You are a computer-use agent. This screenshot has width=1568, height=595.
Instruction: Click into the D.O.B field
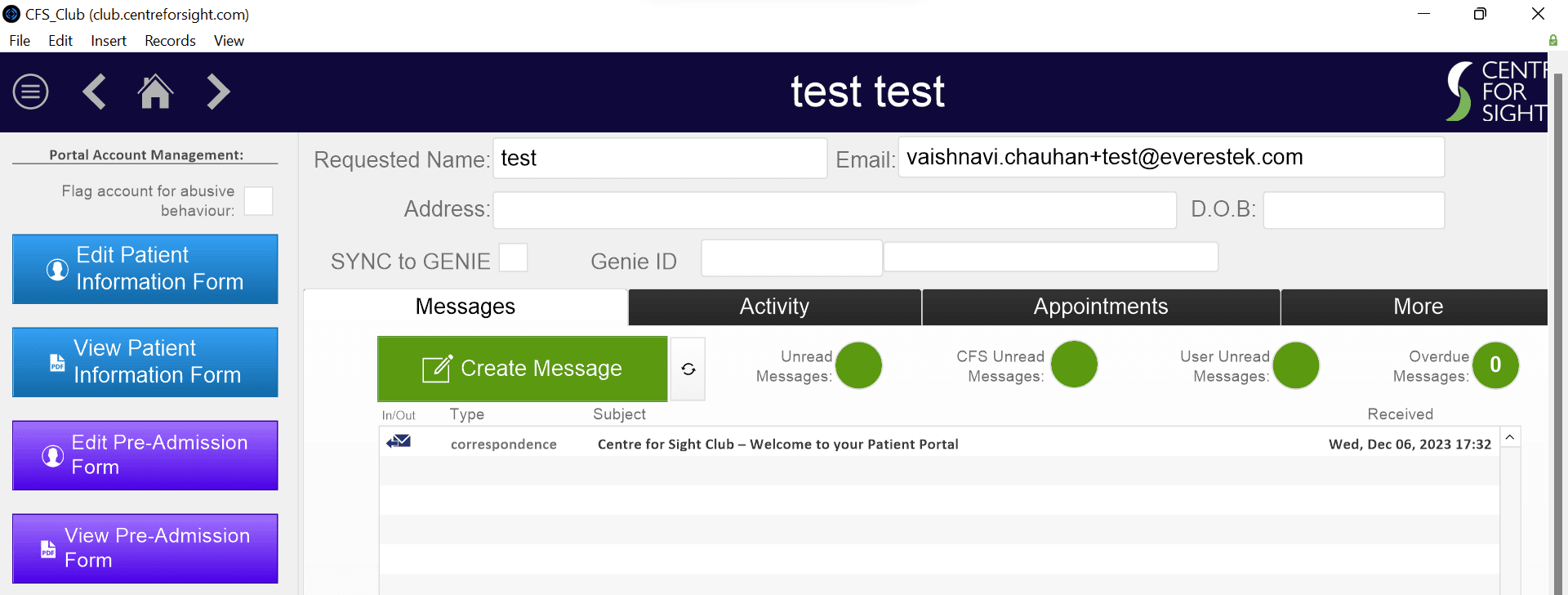[x=1353, y=210]
